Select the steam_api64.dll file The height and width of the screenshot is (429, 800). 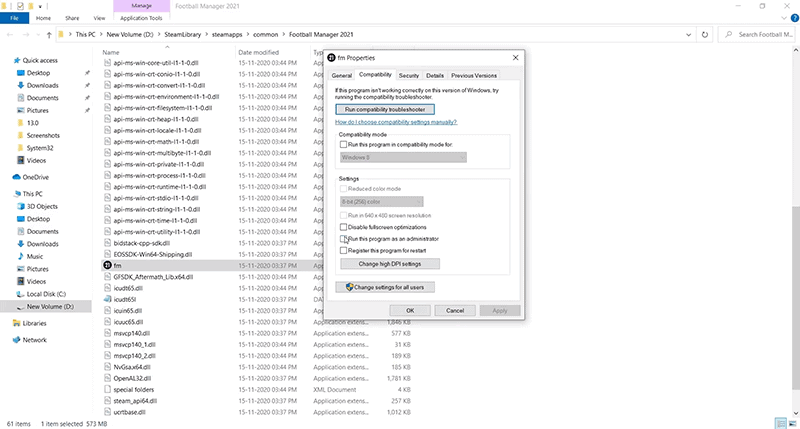tap(135, 401)
